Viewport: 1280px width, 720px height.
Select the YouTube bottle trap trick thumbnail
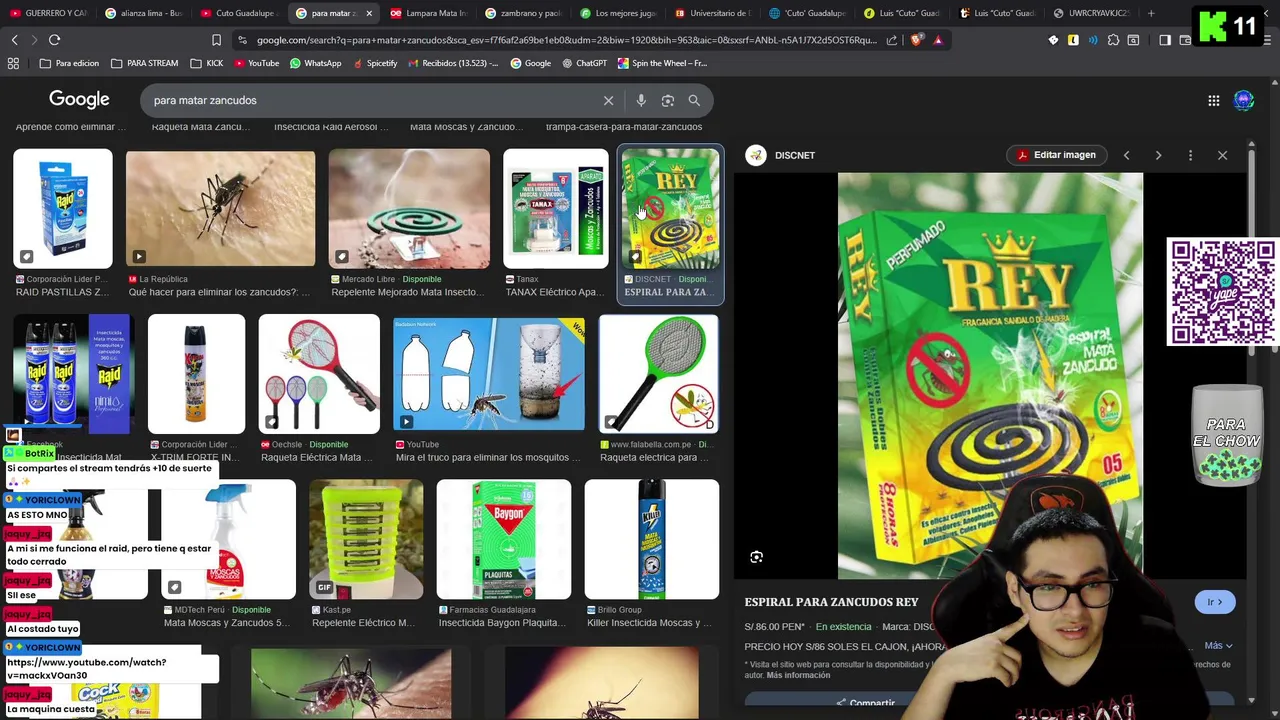click(489, 374)
